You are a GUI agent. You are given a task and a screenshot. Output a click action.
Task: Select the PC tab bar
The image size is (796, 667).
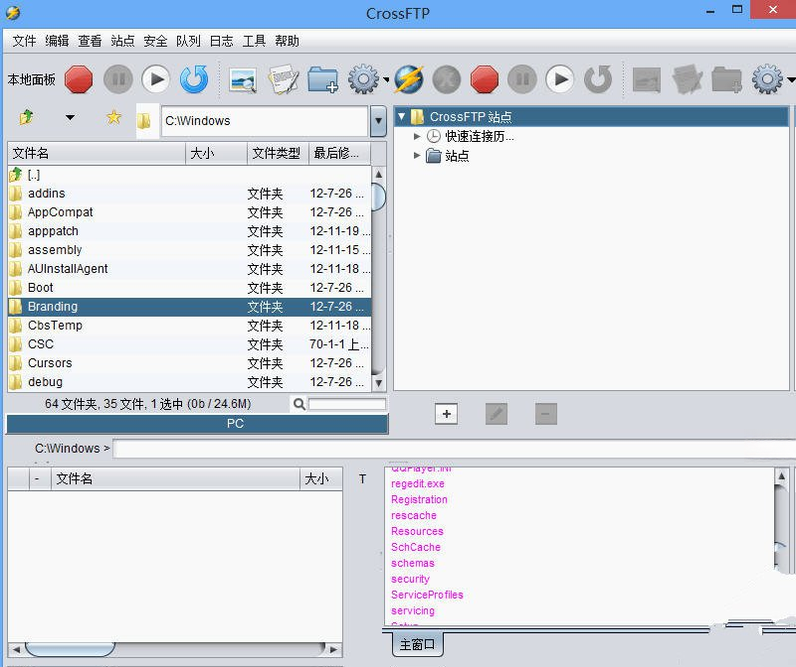(197, 424)
